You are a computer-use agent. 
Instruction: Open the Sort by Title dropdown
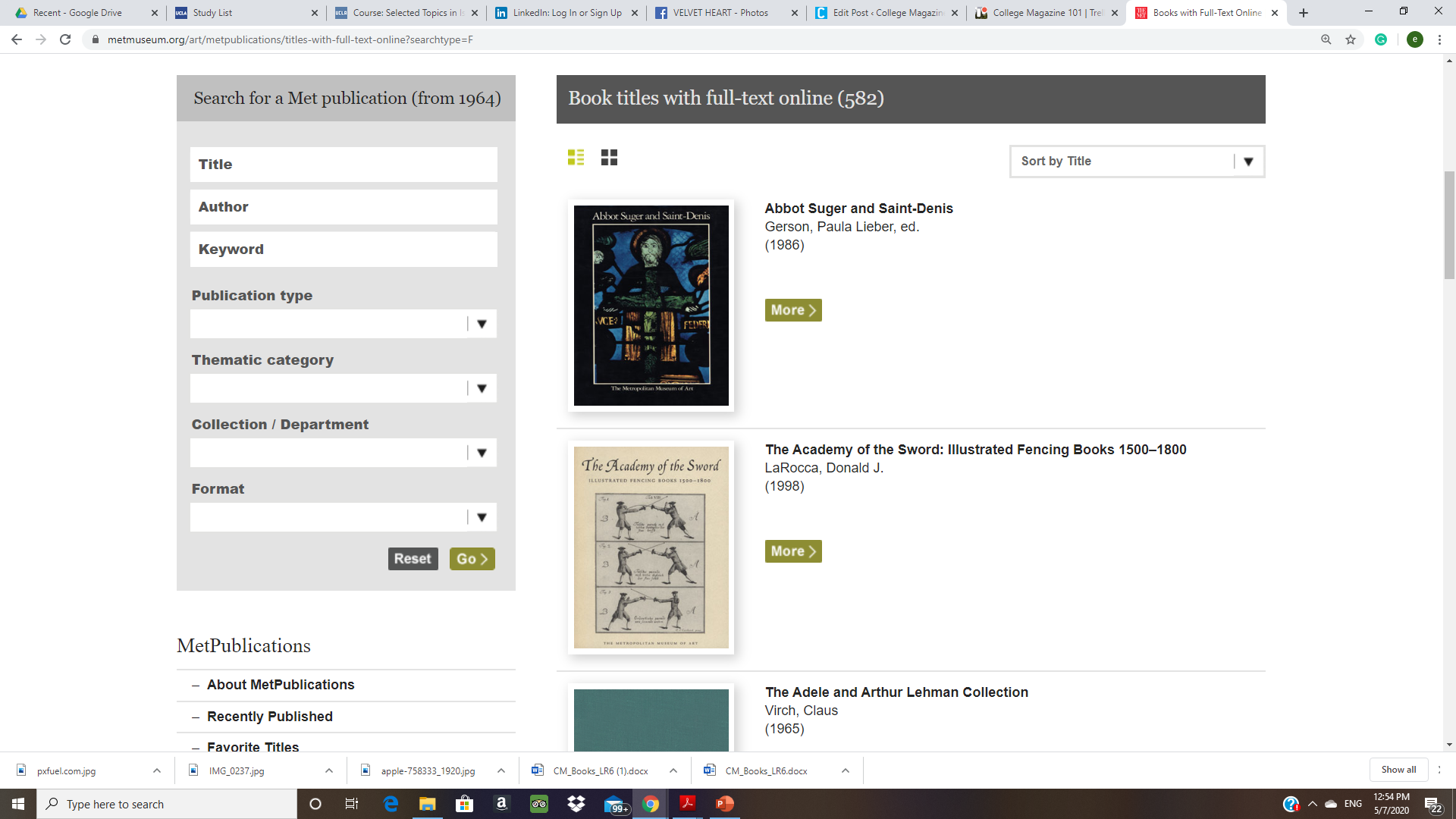click(x=1137, y=162)
